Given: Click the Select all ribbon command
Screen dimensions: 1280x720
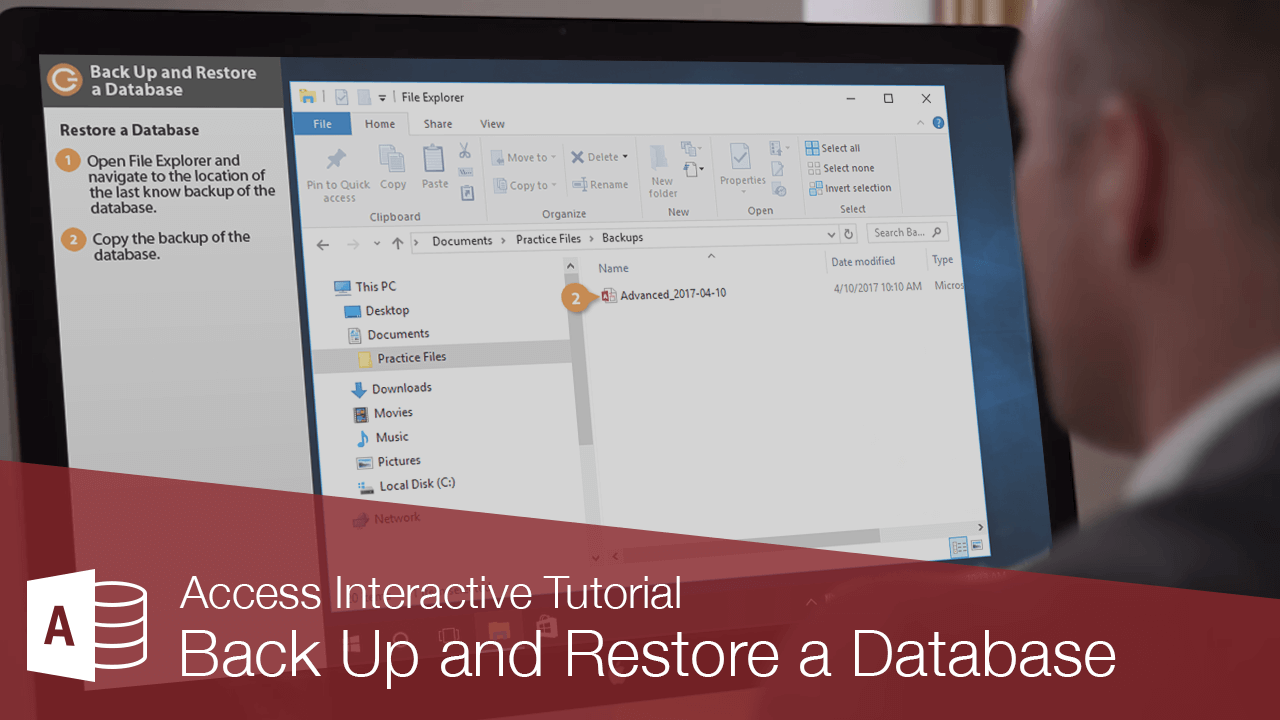Looking at the screenshot, I should pyautogui.click(x=833, y=148).
